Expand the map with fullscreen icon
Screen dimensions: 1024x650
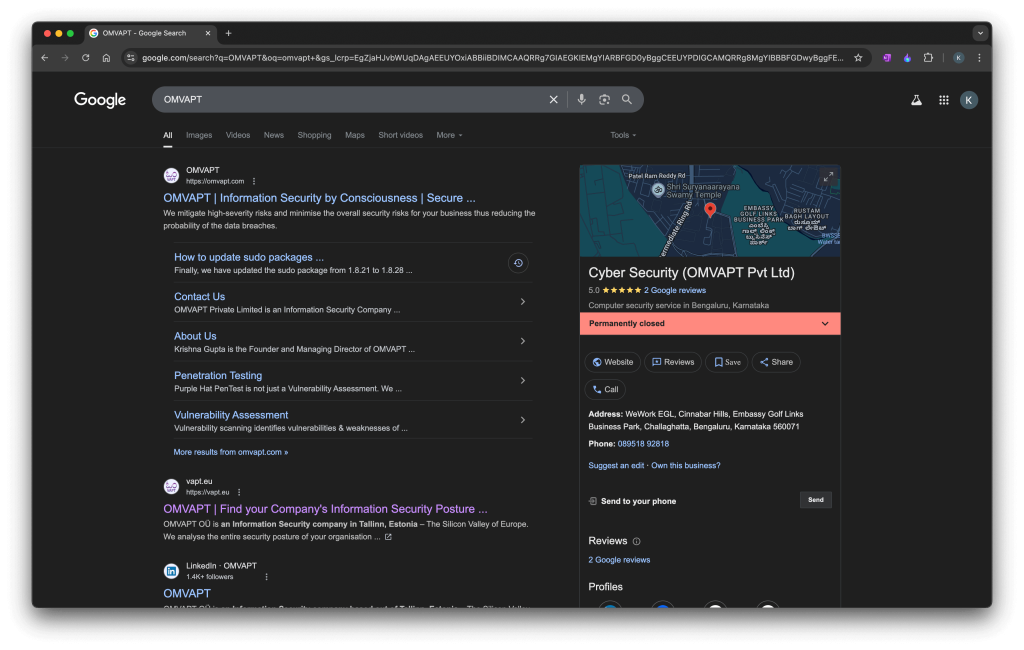(828, 177)
